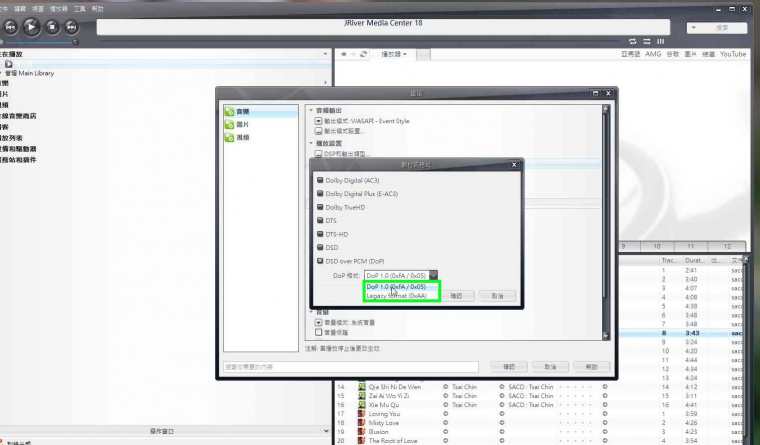Click the browser refresh icon

pyautogui.click(x=364, y=54)
